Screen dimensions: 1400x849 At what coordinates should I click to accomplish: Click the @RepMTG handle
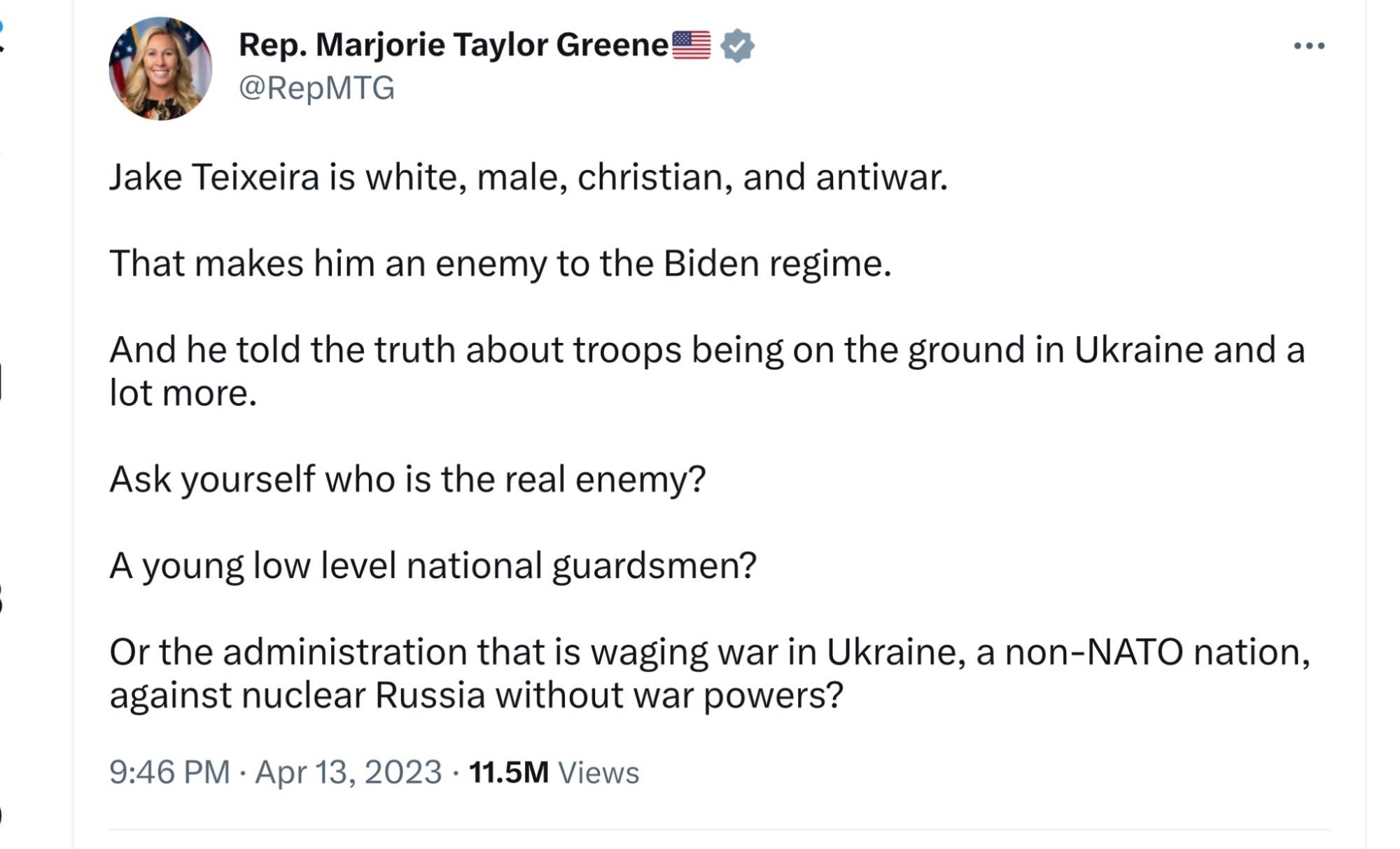(316, 88)
